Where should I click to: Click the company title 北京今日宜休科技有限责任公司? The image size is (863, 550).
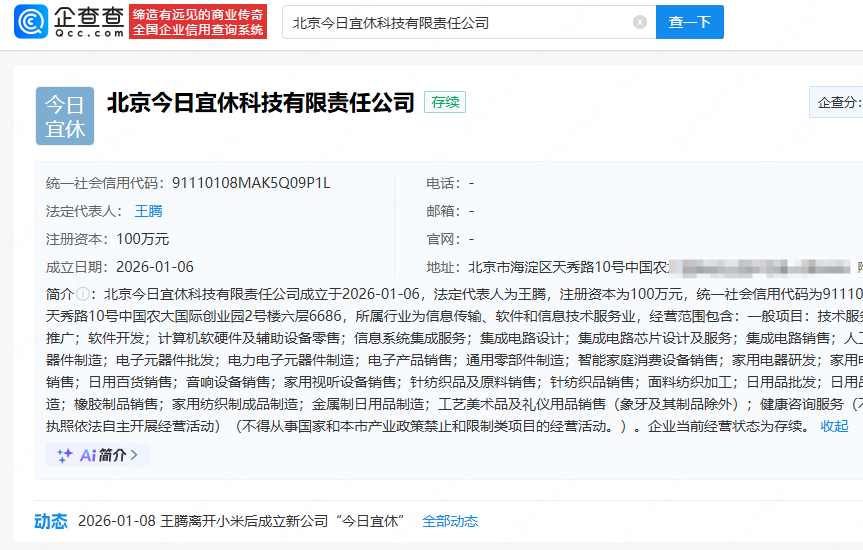tap(260, 102)
